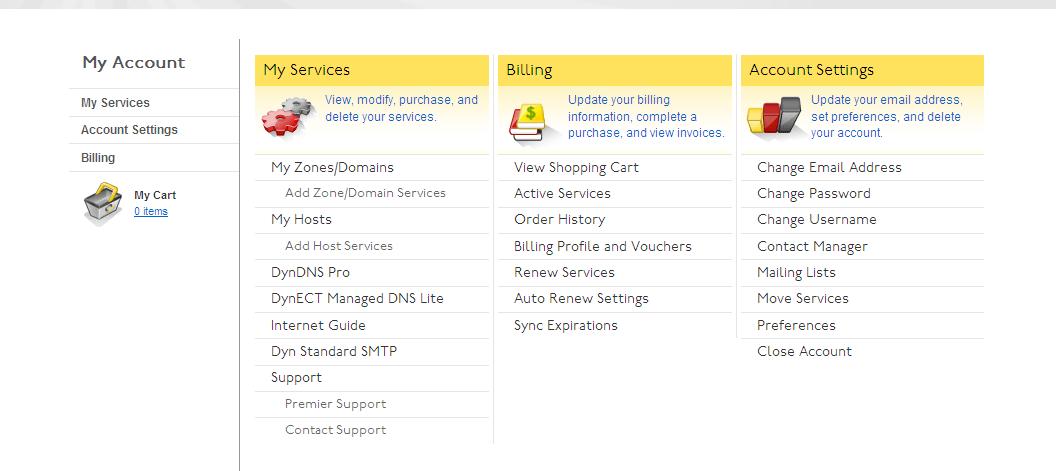Open DynECT Managed DNS Lite
This screenshot has height=471, width=1056.
[x=357, y=299]
